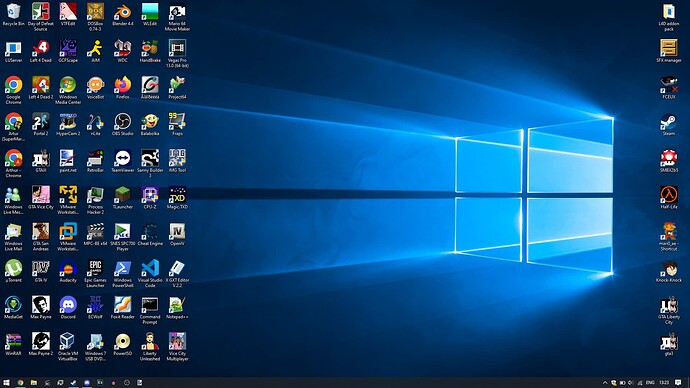The height and width of the screenshot is (388, 690).
Task: Launch the MediaGet desktop icon
Action: (13, 307)
